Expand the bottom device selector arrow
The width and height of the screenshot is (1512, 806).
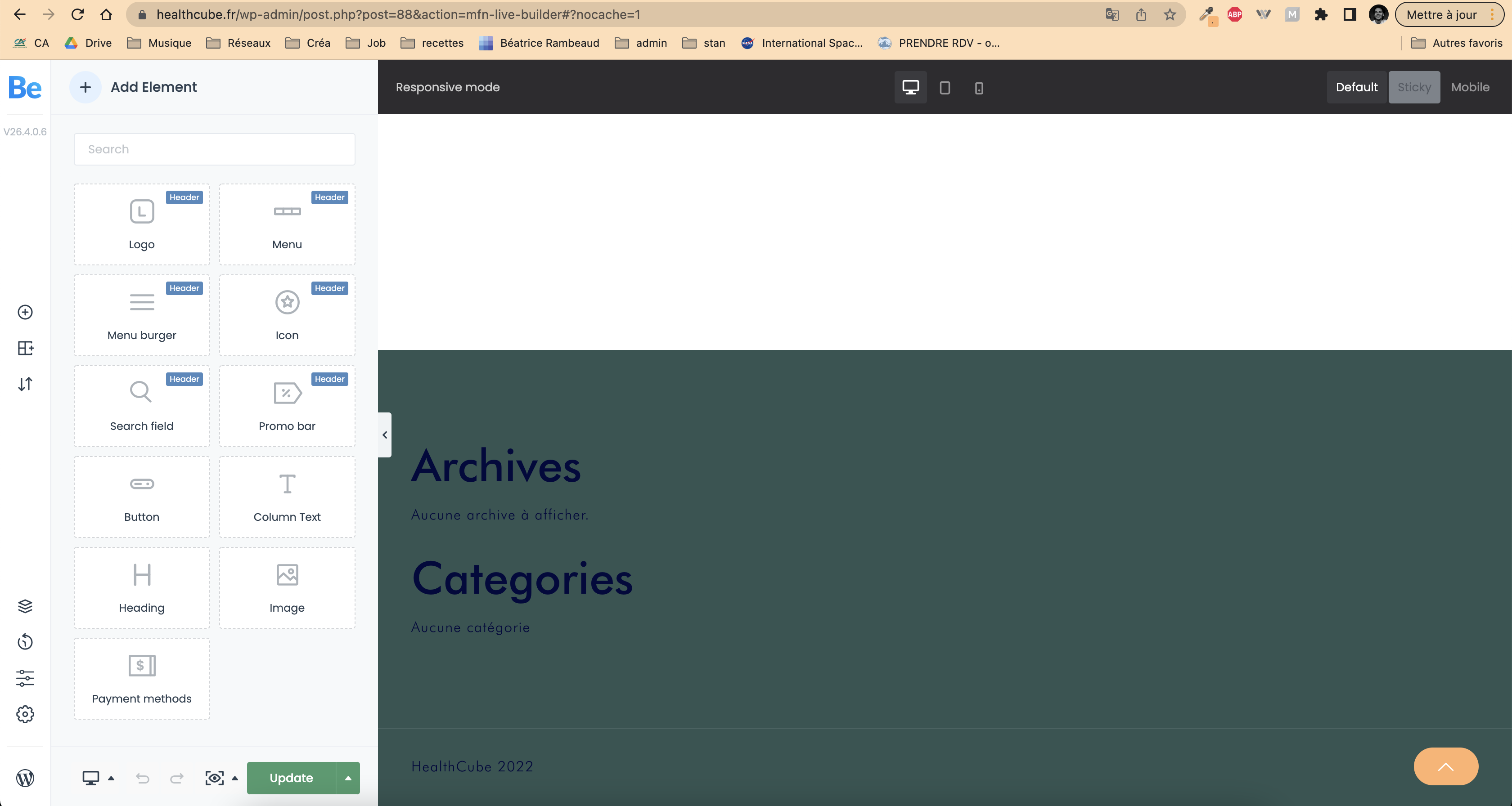click(x=111, y=779)
